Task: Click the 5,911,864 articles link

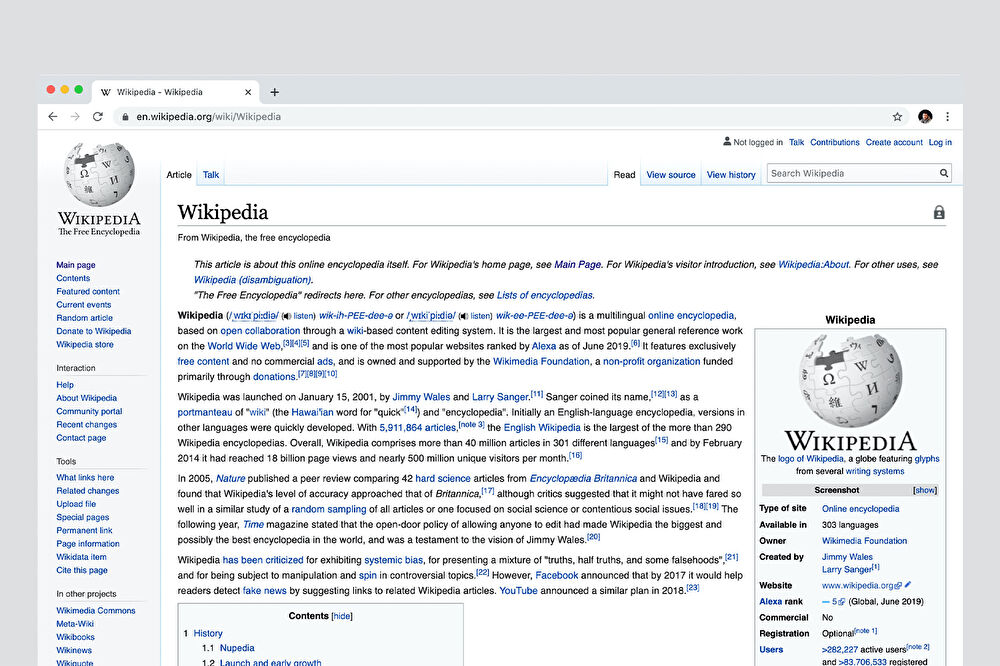Action: click(418, 427)
